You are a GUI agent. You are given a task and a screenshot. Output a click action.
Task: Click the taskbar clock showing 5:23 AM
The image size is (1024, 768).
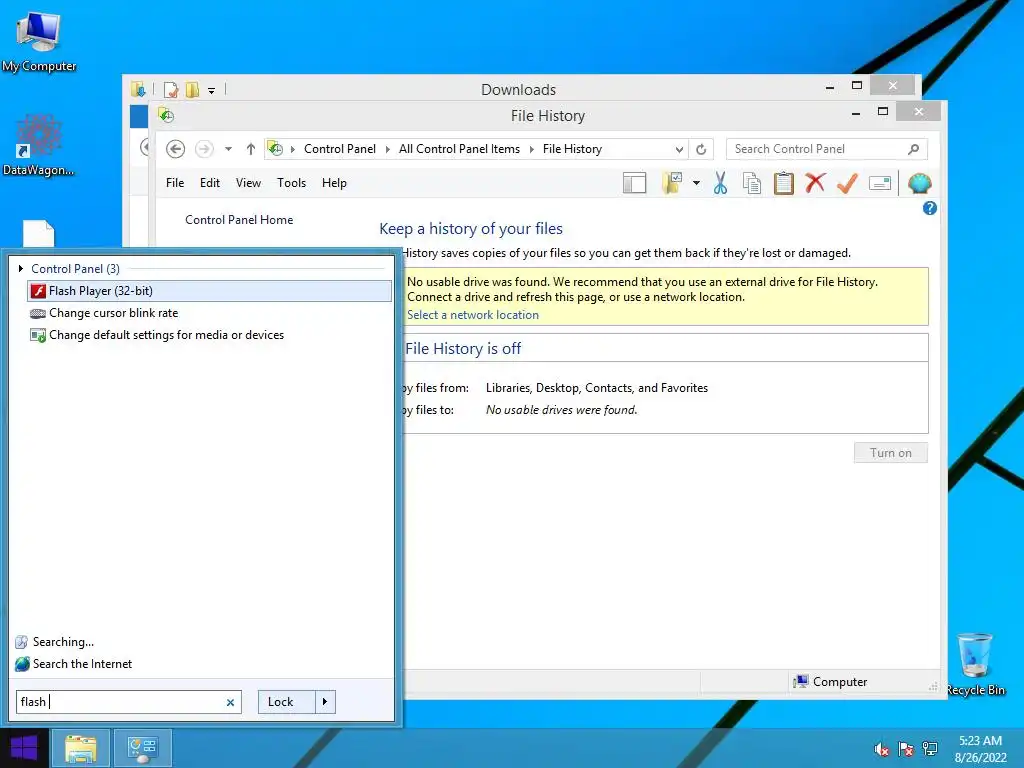980,749
